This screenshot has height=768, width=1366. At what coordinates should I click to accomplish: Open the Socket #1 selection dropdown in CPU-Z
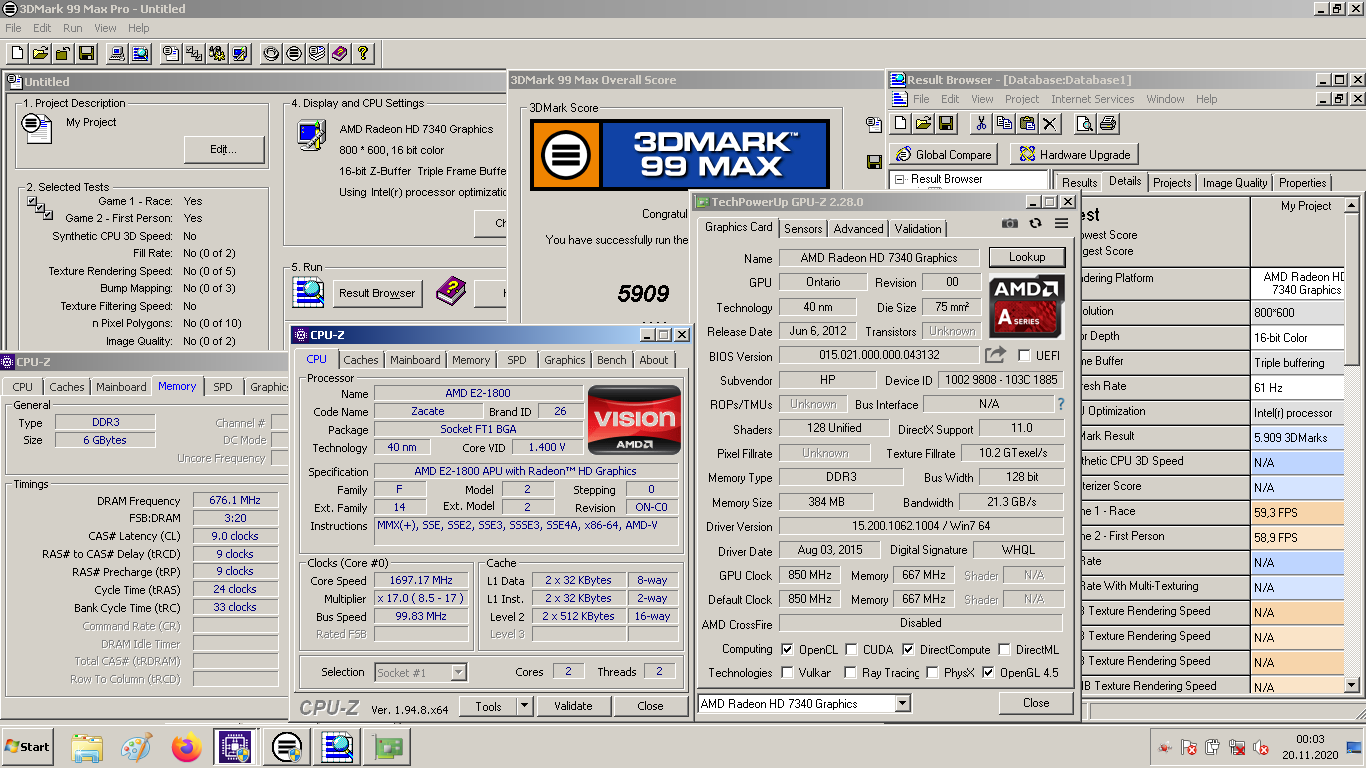coord(458,673)
